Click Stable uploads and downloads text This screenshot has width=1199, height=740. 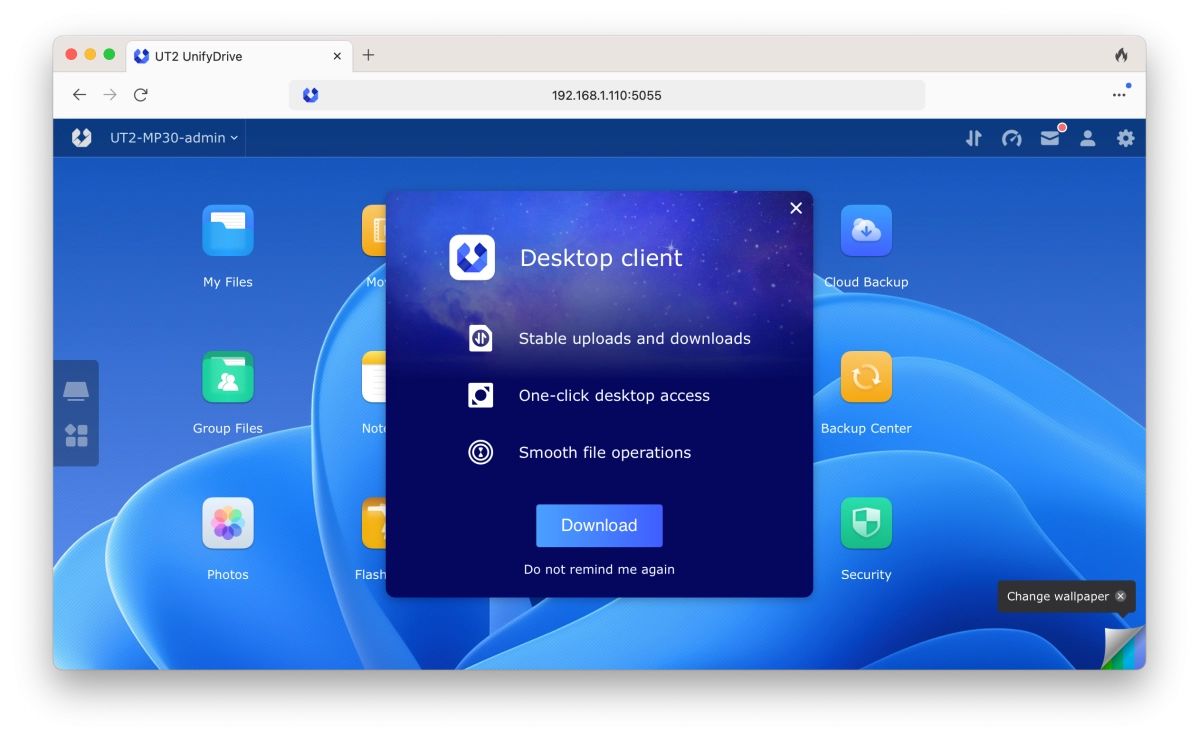tap(635, 339)
